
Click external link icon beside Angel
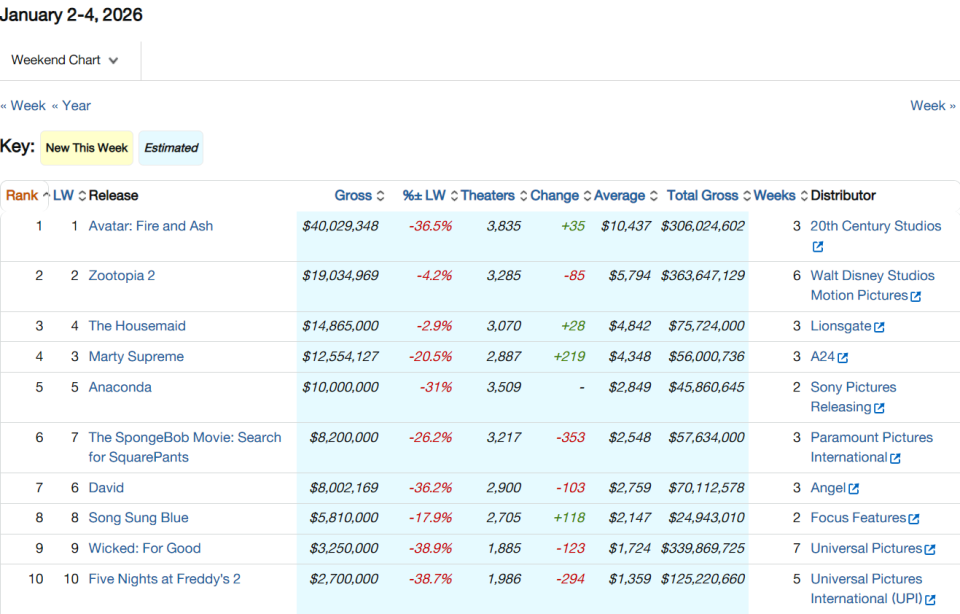[x=854, y=489]
